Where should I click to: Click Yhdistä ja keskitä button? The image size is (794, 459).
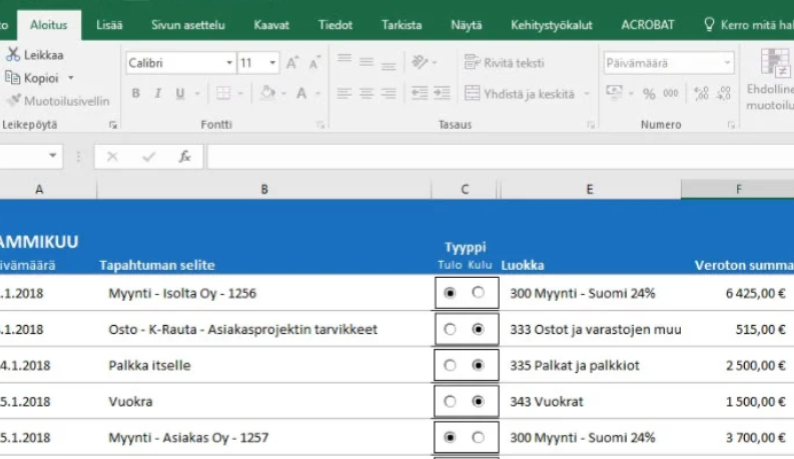coord(520,94)
